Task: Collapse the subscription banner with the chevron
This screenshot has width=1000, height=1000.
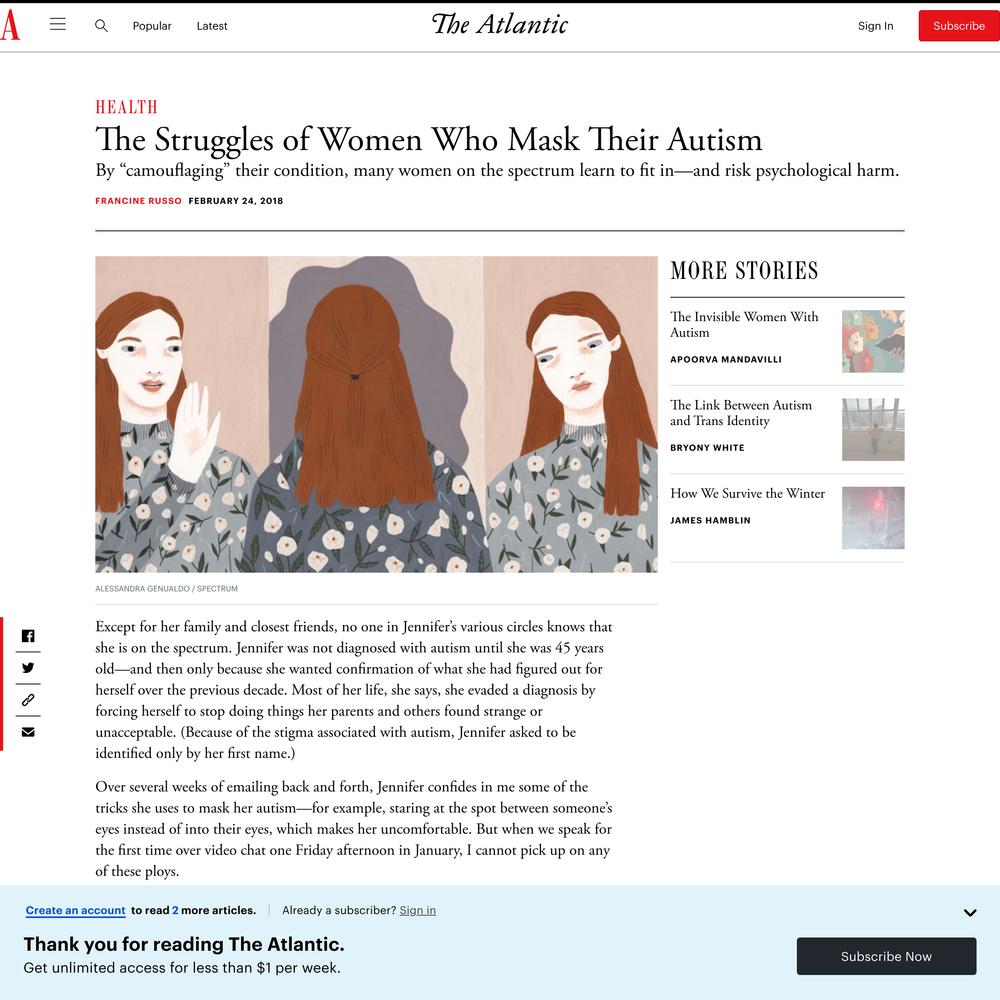Action: point(970,913)
